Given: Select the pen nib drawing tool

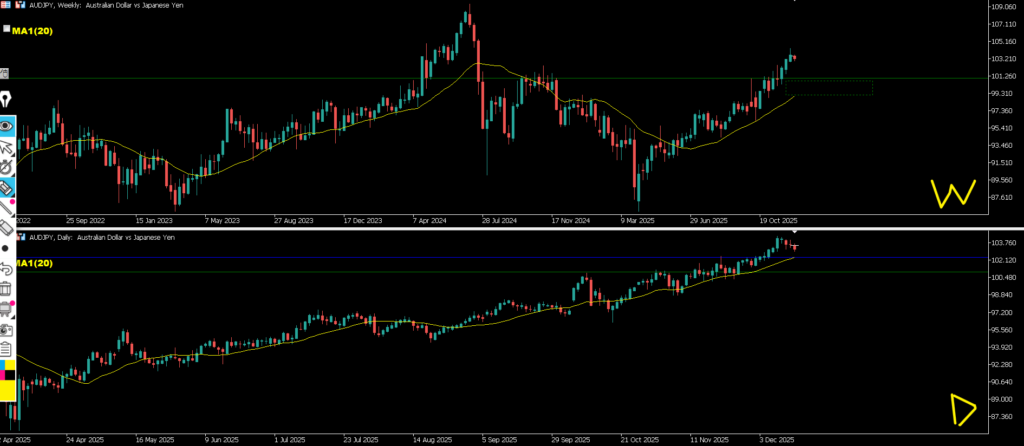Looking at the screenshot, I should click(6, 101).
